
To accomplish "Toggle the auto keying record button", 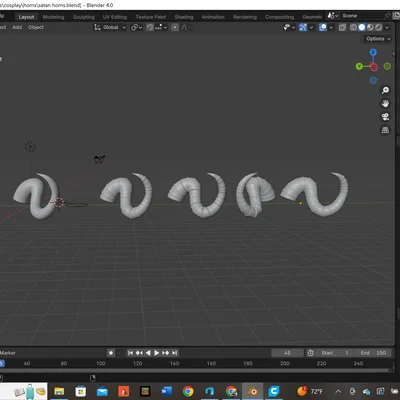I will pyautogui.click(x=111, y=353).
